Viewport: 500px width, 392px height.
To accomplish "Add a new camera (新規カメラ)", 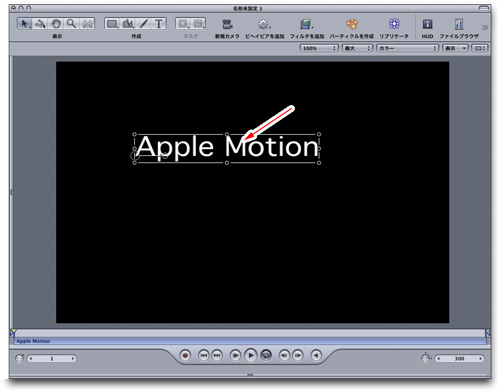I will coord(227,24).
